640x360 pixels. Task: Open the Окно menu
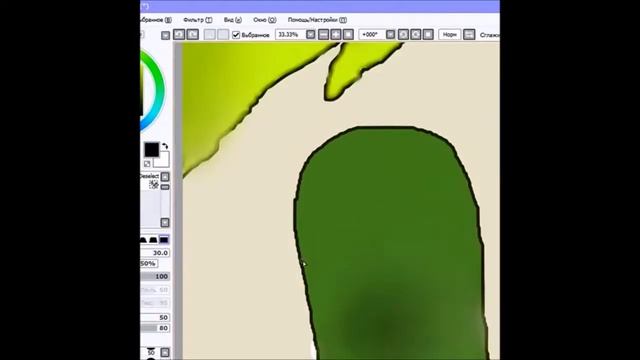point(264,20)
